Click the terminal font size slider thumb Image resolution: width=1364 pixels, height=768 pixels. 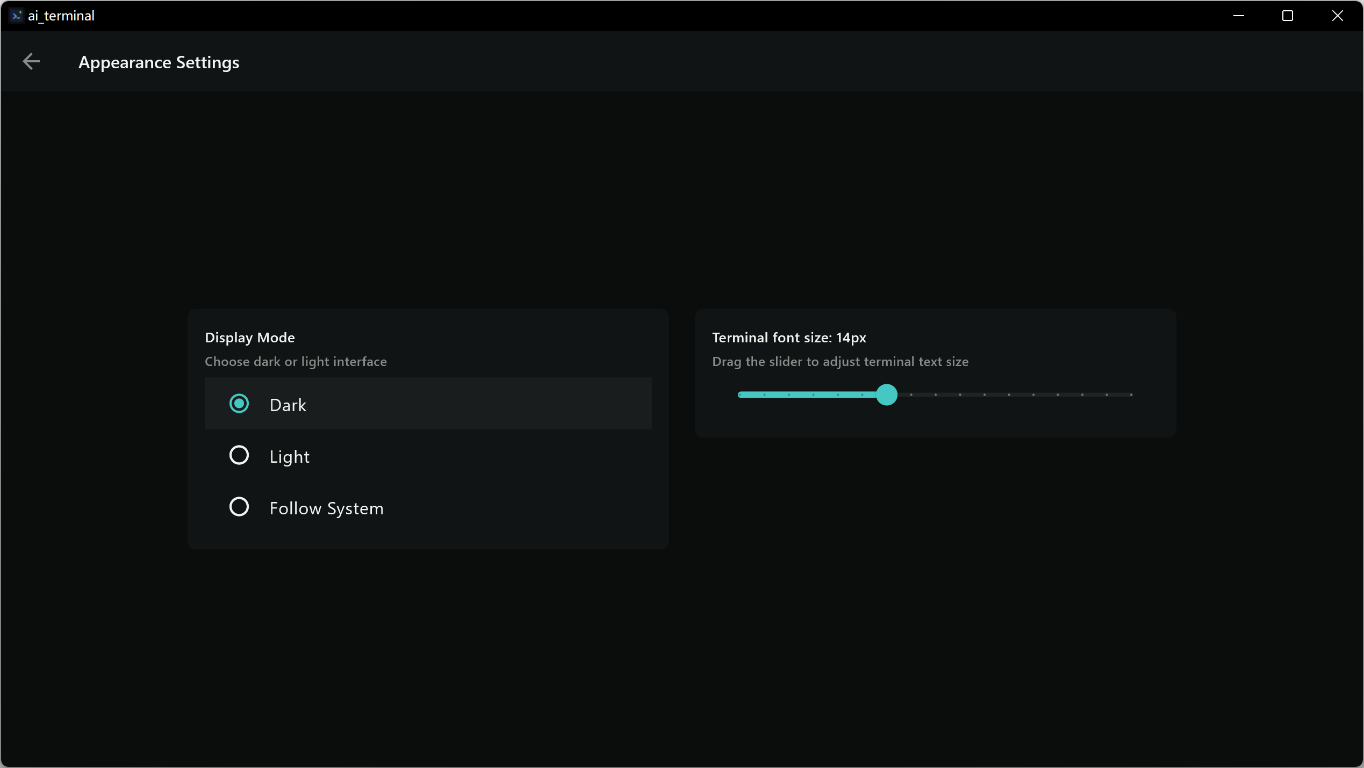tap(886, 395)
